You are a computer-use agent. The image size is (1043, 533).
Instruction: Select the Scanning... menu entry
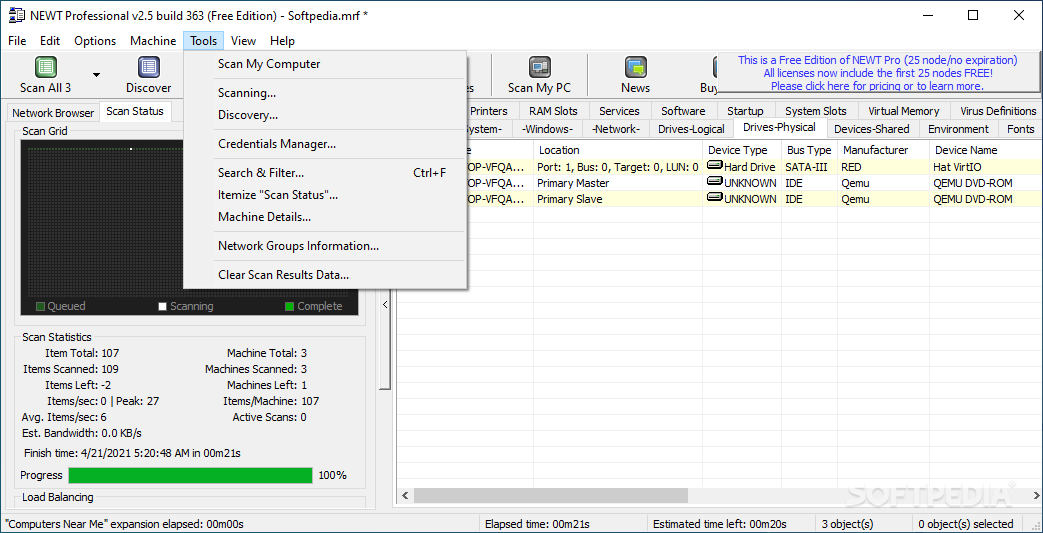point(325,93)
